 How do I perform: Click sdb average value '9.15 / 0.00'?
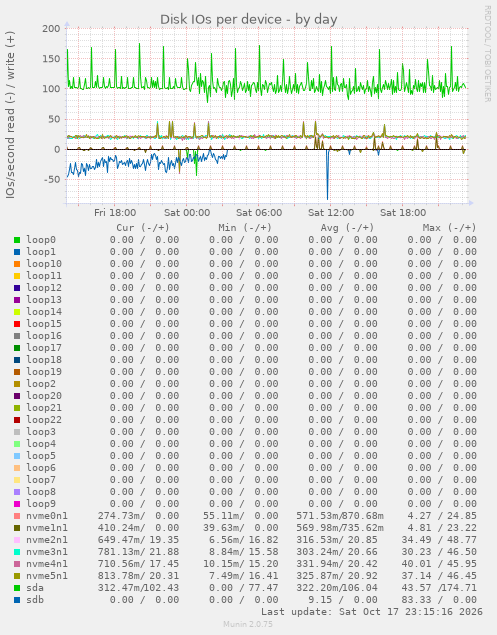point(343,600)
